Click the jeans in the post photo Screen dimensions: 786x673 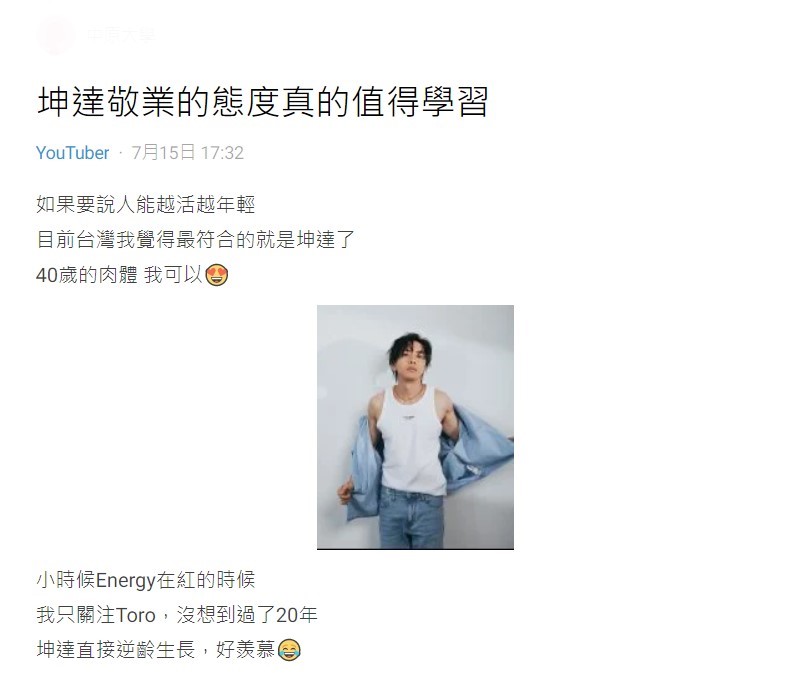[411, 519]
